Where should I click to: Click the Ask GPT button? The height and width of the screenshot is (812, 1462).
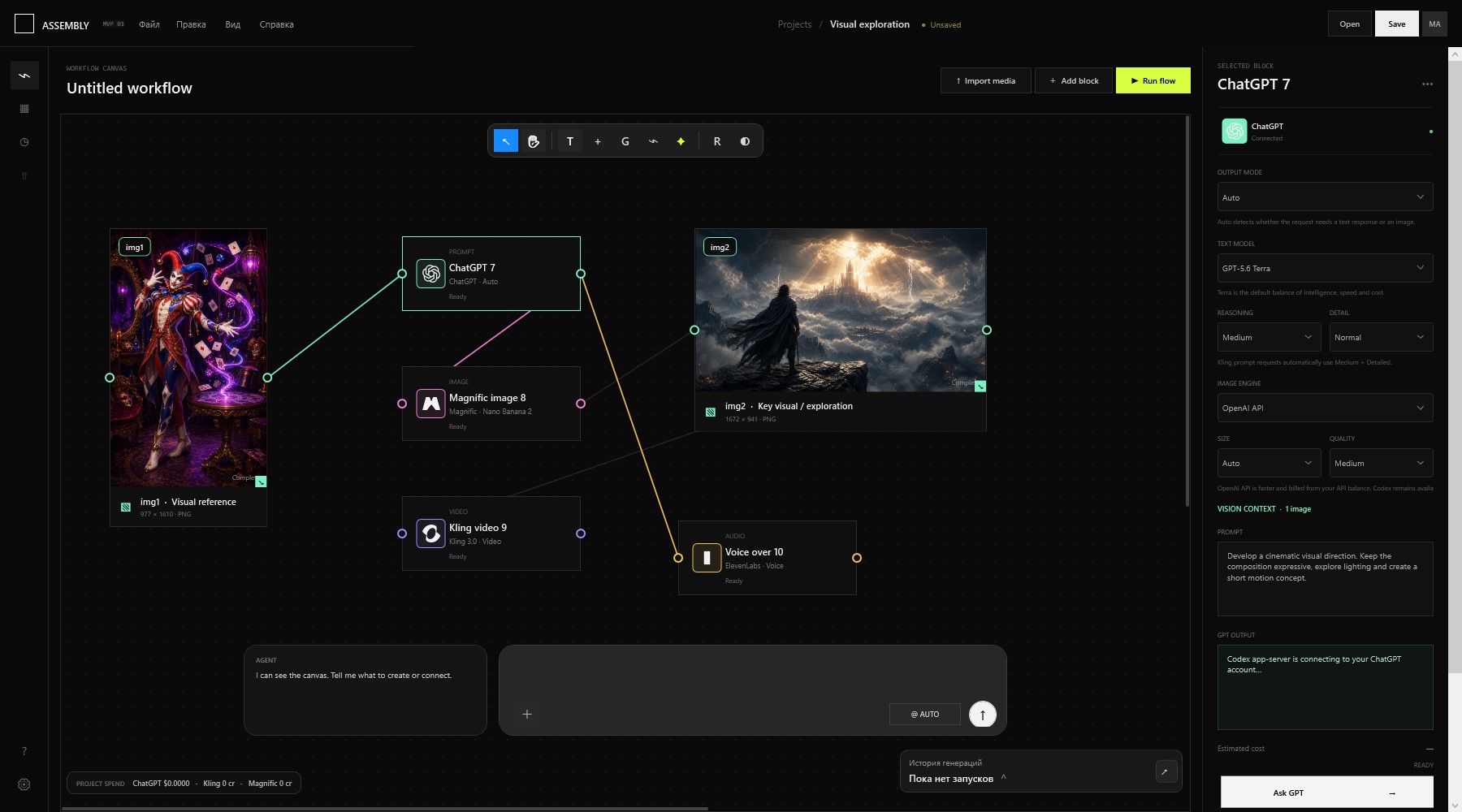(1327, 793)
